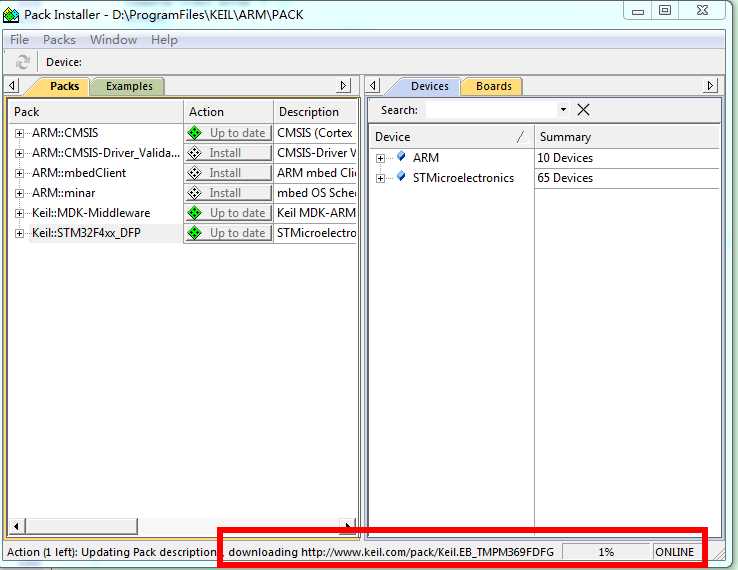The height and width of the screenshot is (570, 738).
Task: Click the right arrow after the Examples tab
Action: 344,86
